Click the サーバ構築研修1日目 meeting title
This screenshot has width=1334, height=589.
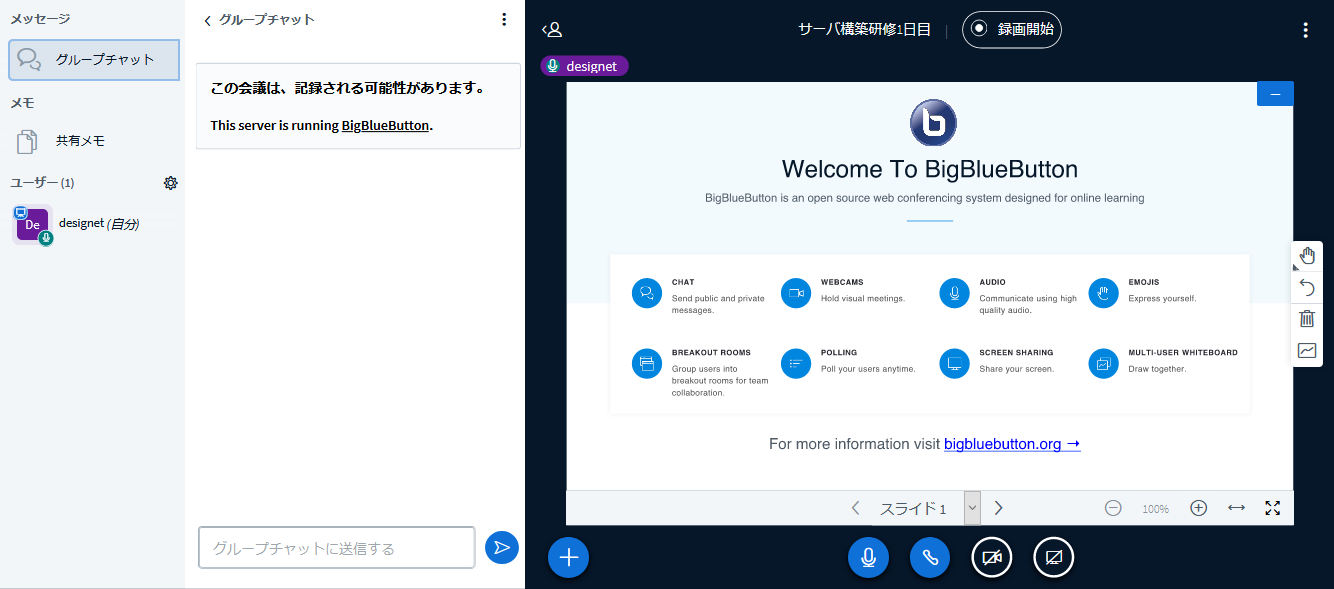(x=865, y=30)
